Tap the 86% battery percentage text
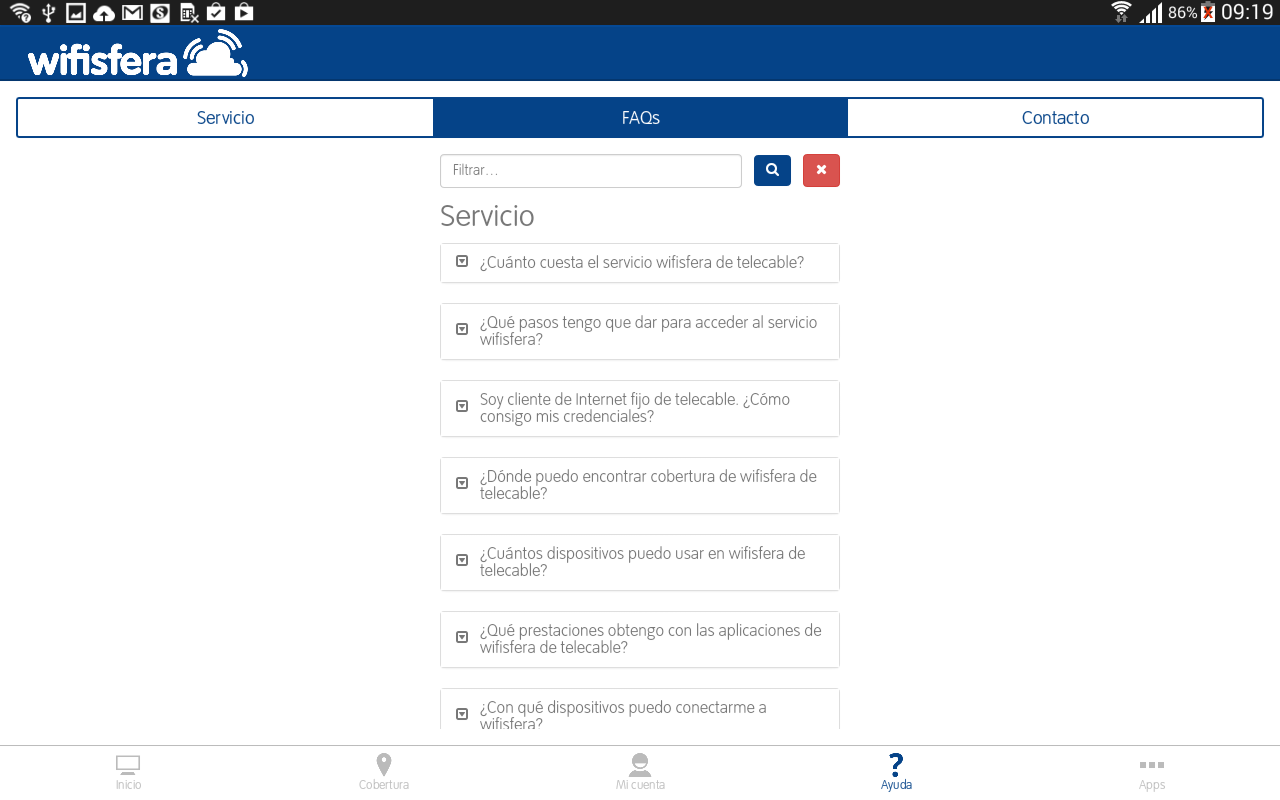The image size is (1280, 800). 1182,12
